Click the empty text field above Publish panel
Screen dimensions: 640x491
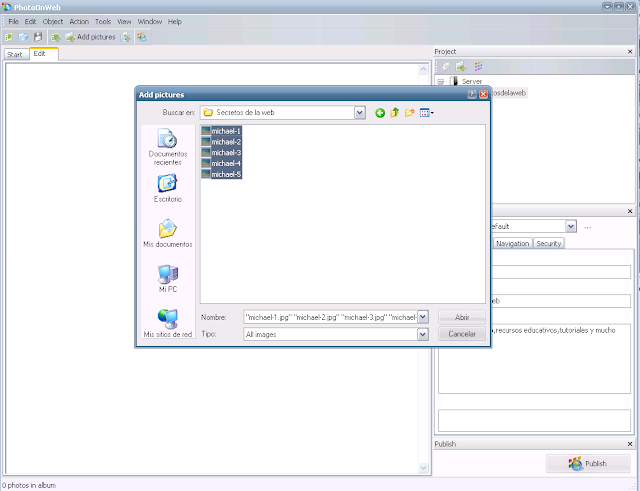pyautogui.click(x=534, y=420)
